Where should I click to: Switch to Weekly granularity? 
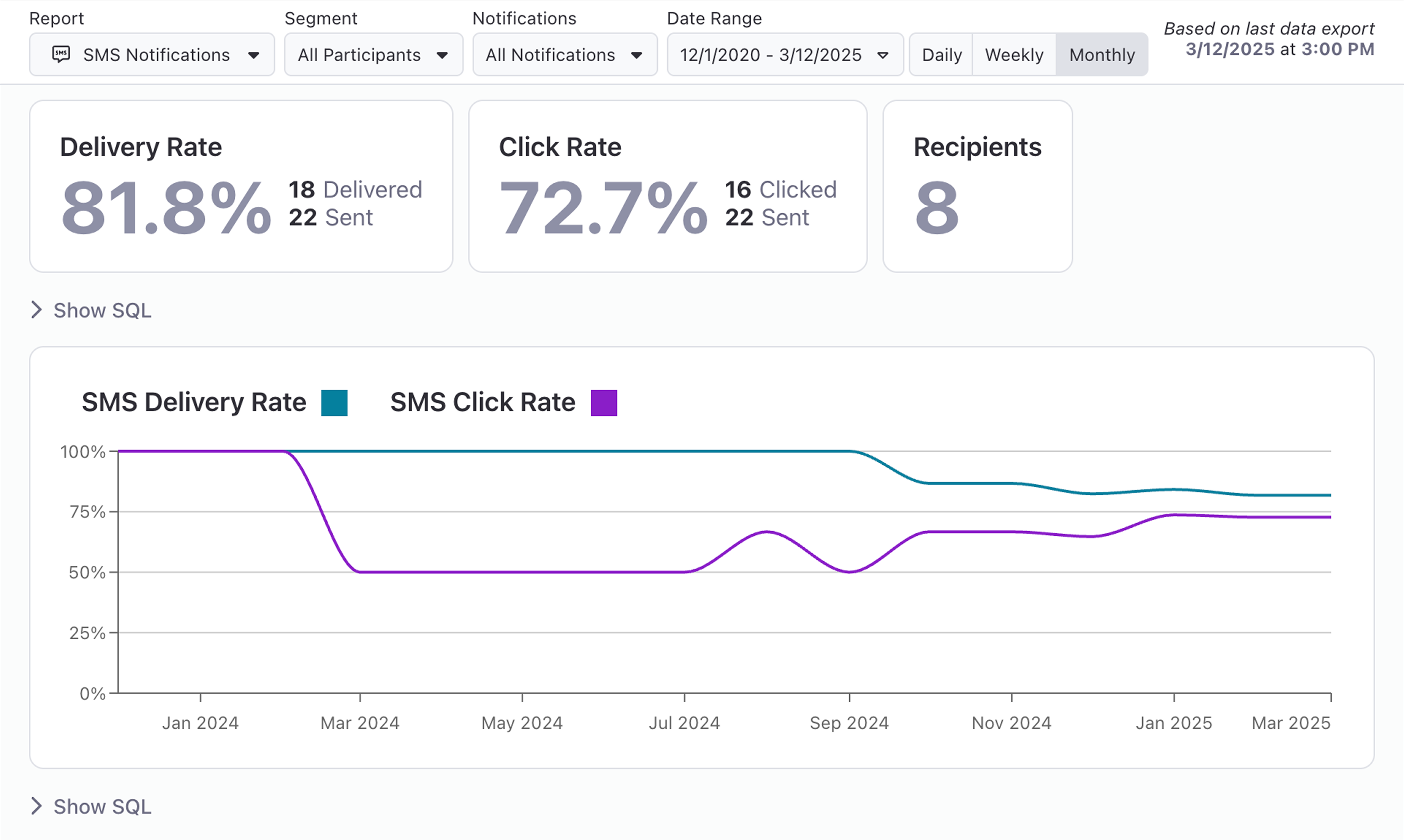pyautogui.click(x=1013, y=55)
